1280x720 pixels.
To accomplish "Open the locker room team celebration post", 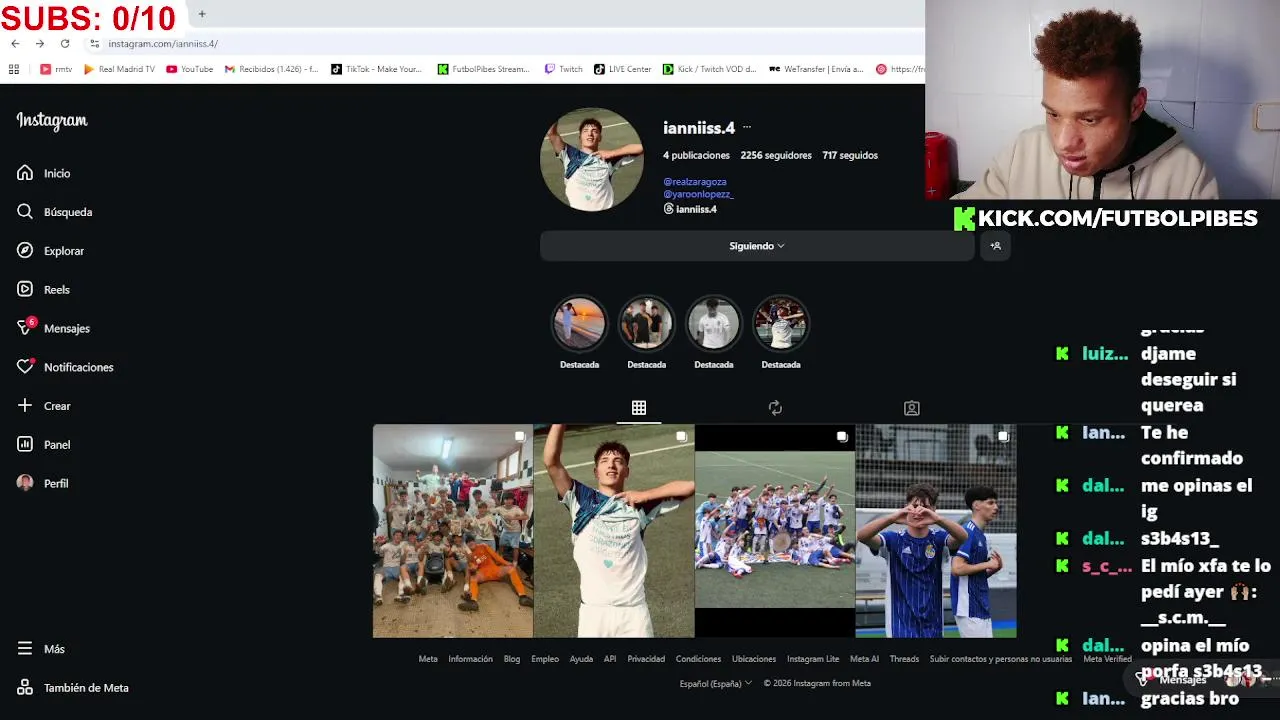I will click(x=453, y=531).
